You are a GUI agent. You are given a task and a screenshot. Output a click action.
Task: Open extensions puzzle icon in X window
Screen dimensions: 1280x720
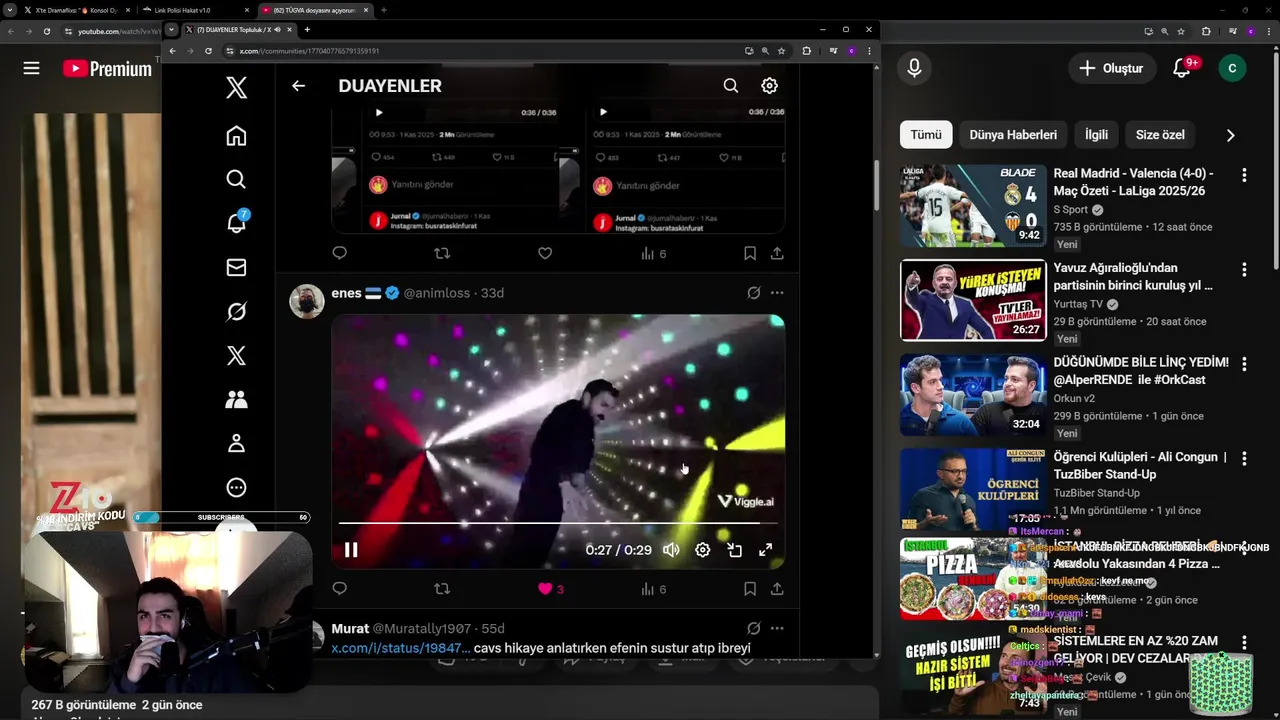click(x=806, y=51)
